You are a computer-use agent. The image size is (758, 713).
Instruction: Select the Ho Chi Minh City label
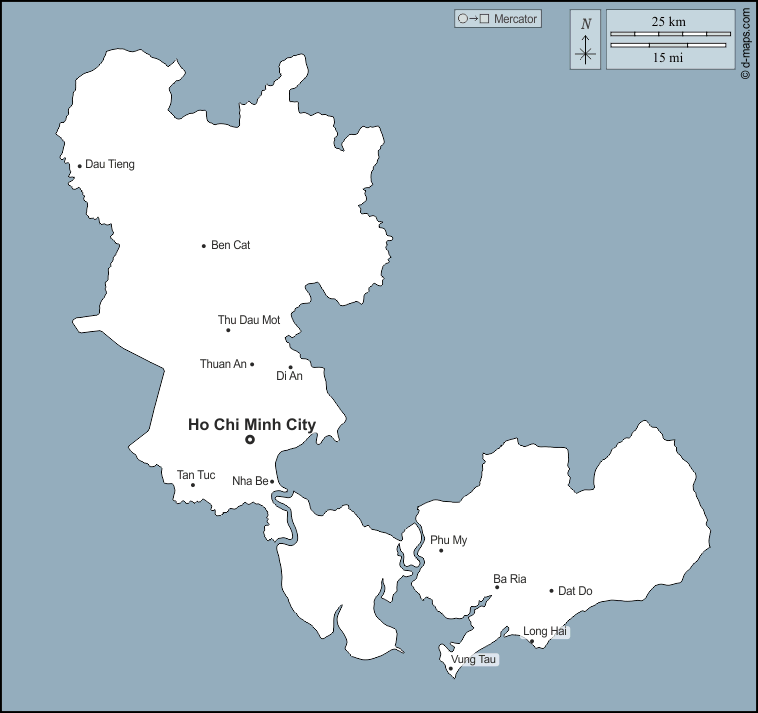pyautogui.click(x=252, y=425)
